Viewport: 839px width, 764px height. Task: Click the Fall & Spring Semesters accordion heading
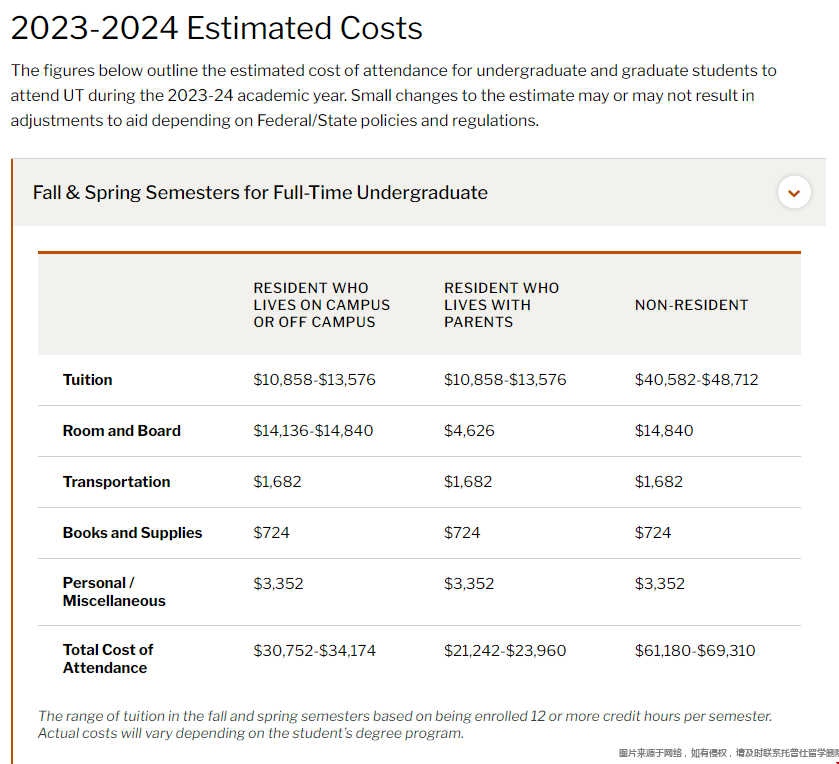(260, 192)
